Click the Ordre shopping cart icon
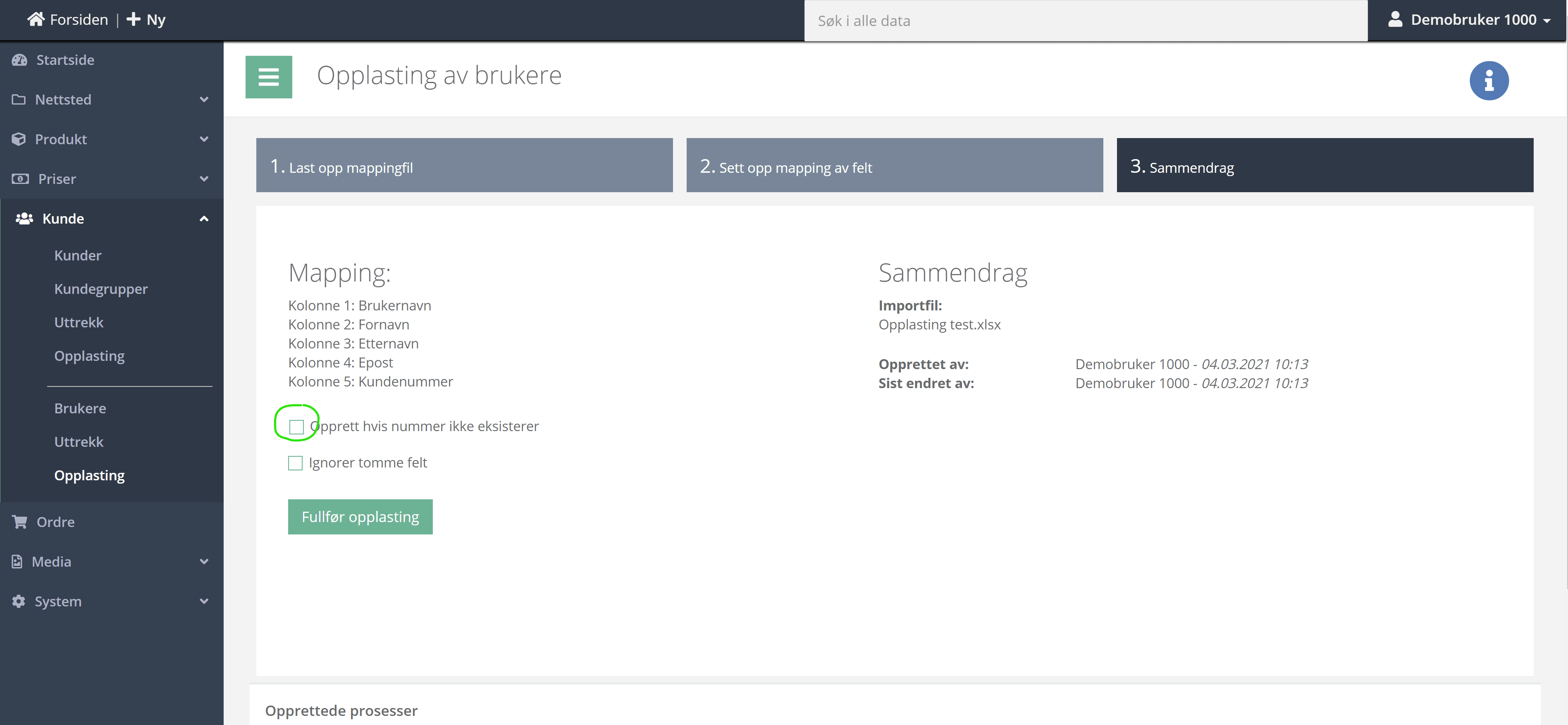The width and height of the screenshot is (1568, 725). [x=19, y=522]
